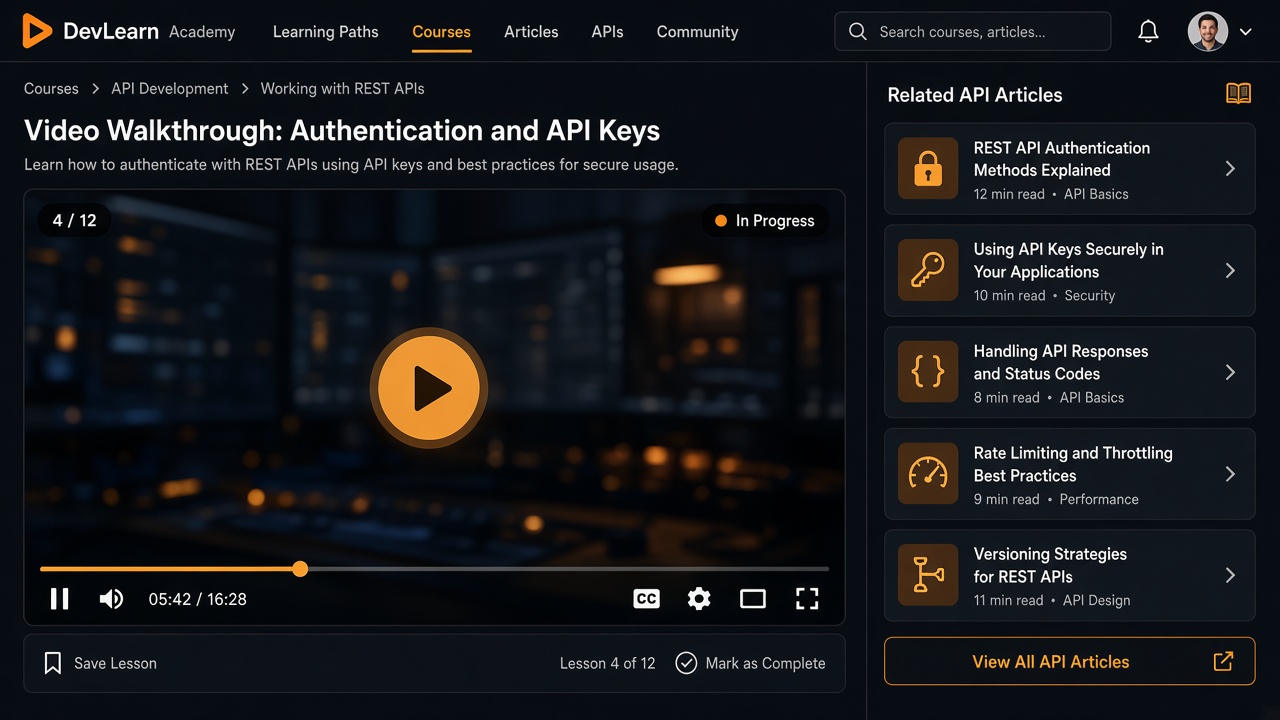Screen dimensions: 1280x720
Task: Click the Save Lesson bookmark icon
Action: [x=53, y=663]
